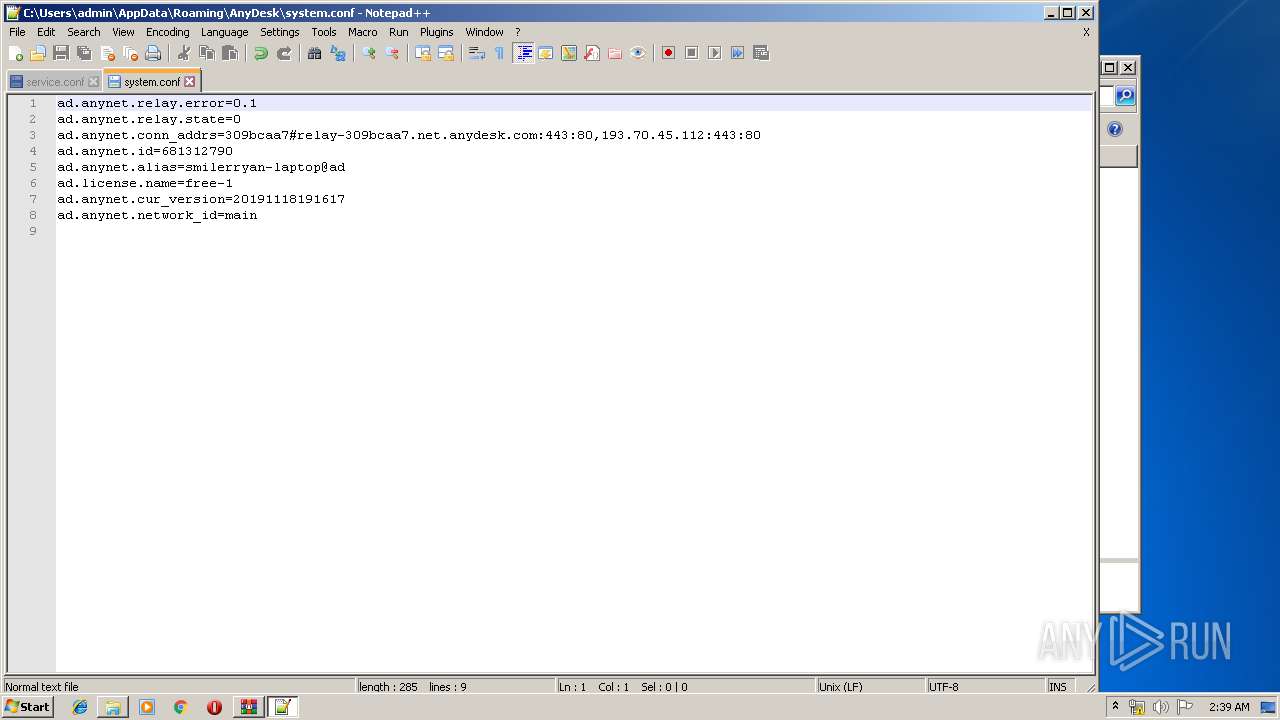This screenshot has height=720, width=1280.
Task: Run macro multiple times icon
Action: (x=737, y=53)
